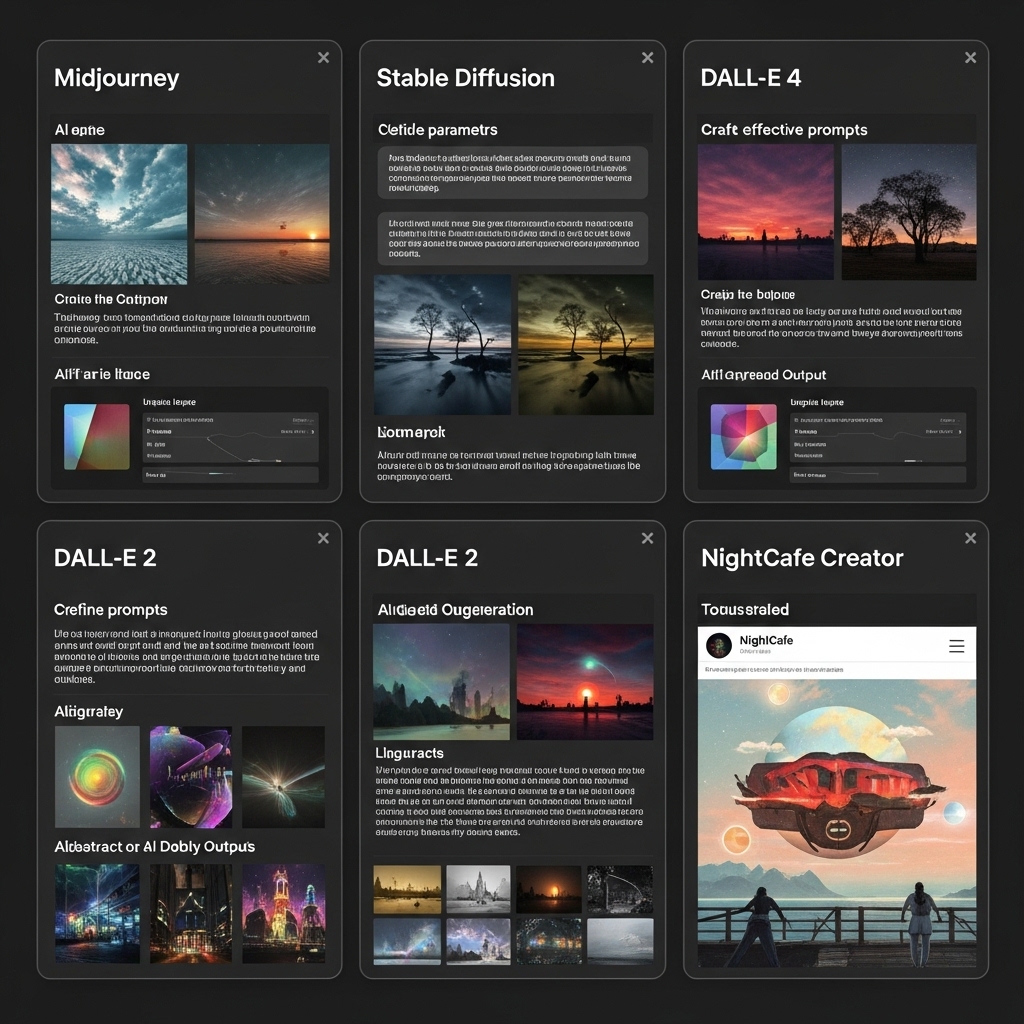Click the 'Albetract or Al Dobly Outpus' heading
Viewport: 1024px width, 1024px height.
click(155, 846)
